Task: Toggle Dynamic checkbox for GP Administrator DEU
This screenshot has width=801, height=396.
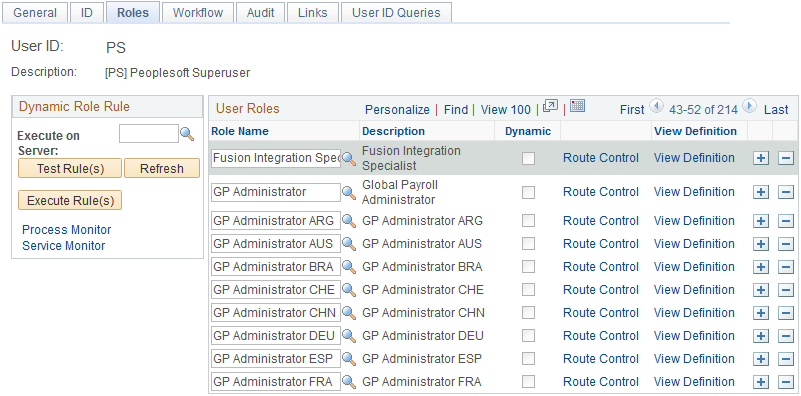Action: pos(528,336)
